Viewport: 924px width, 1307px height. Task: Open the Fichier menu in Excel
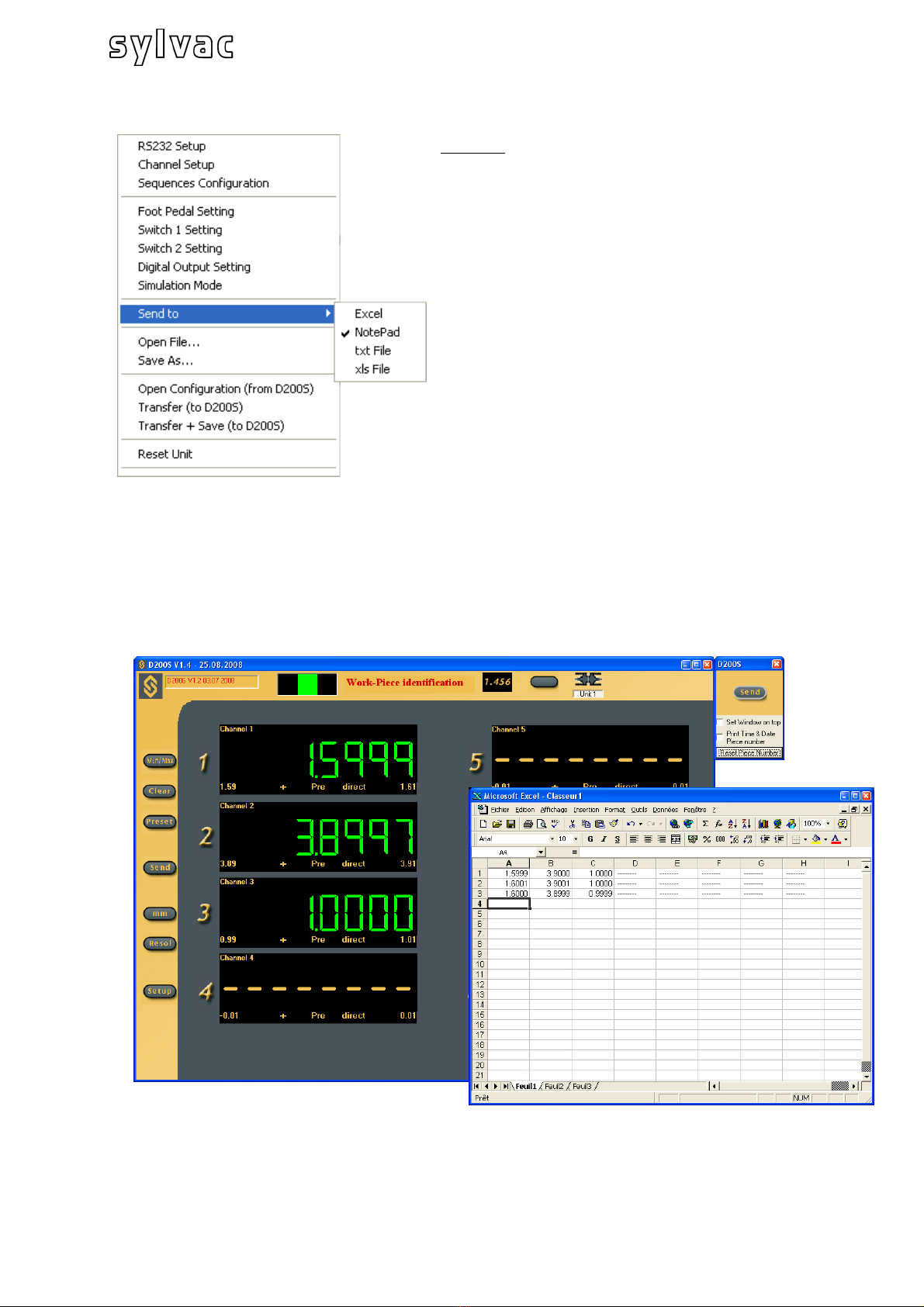click(500, 810)
